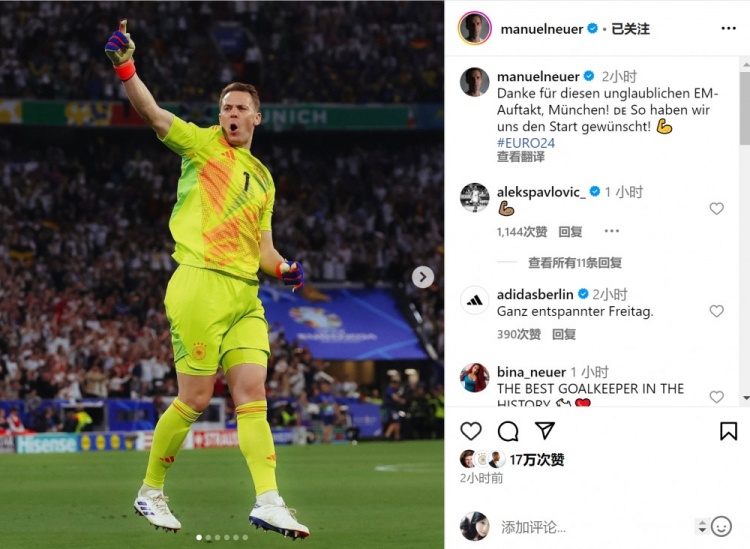Screen dimensions: 750x549
Task: Open the #EURO24 hashtag
Action: coord(526,143)
